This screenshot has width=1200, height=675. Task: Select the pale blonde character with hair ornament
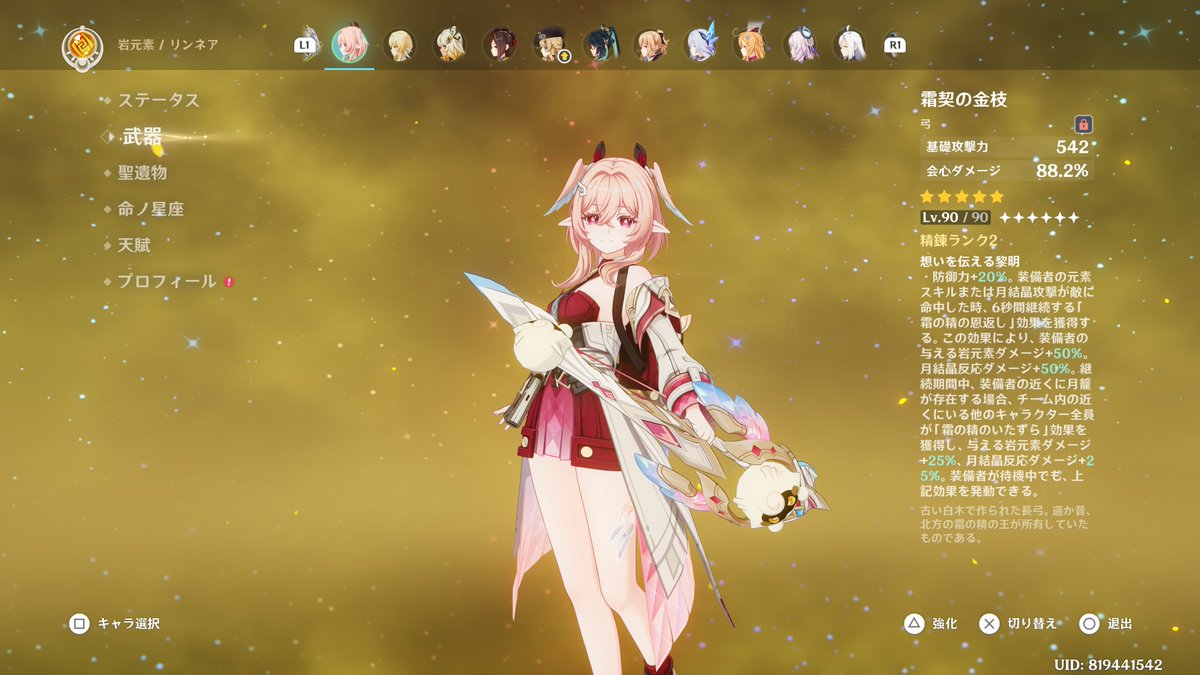tap(450, 45)
